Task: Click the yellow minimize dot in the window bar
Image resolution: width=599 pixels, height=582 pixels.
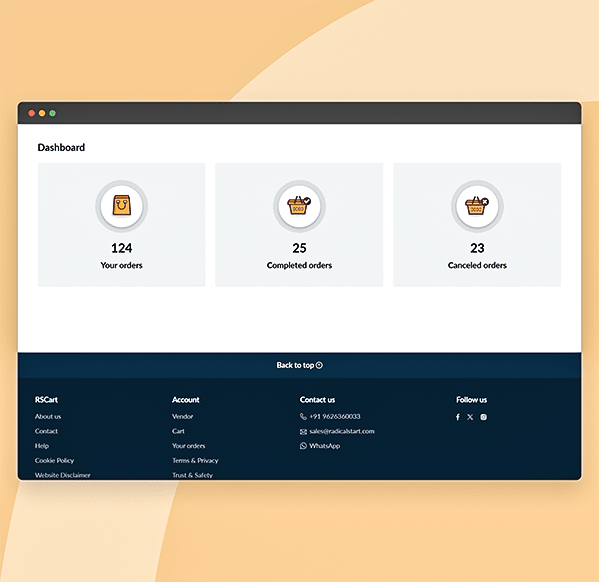Action: coord(42,113)
